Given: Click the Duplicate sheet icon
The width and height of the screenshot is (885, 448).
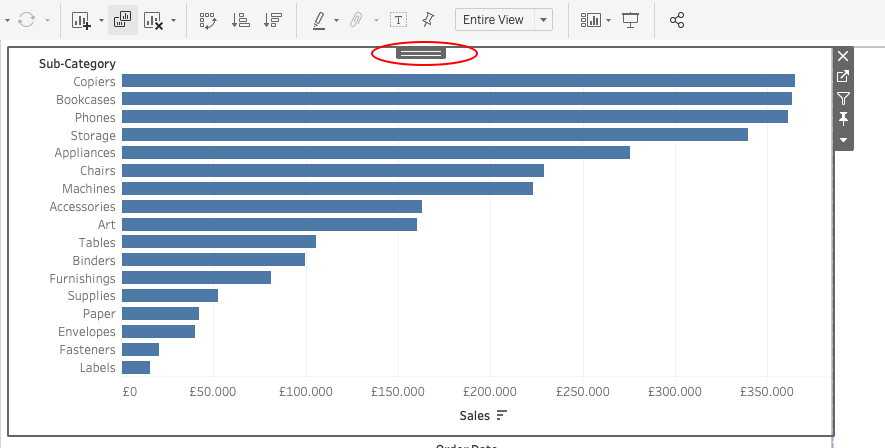Looking at the screenshot, I should [122, 20].
